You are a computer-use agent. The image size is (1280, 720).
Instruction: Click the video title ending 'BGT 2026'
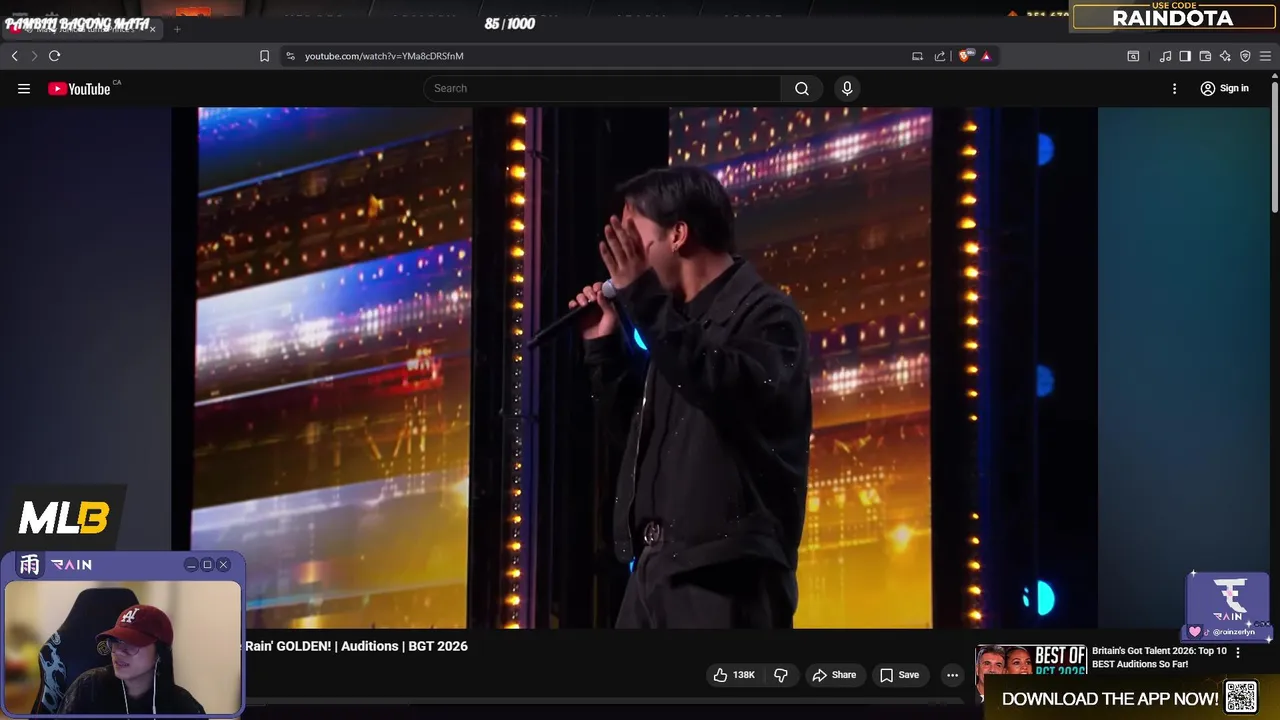(x=356, y=646)
